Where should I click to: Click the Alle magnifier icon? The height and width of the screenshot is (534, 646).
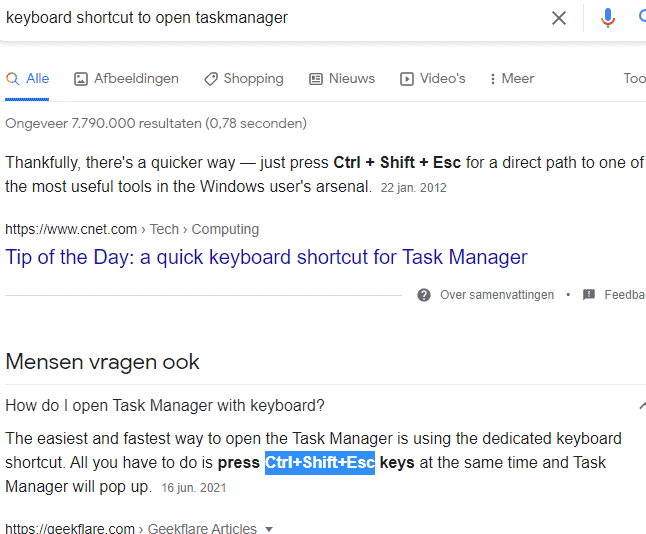[13, 79]
